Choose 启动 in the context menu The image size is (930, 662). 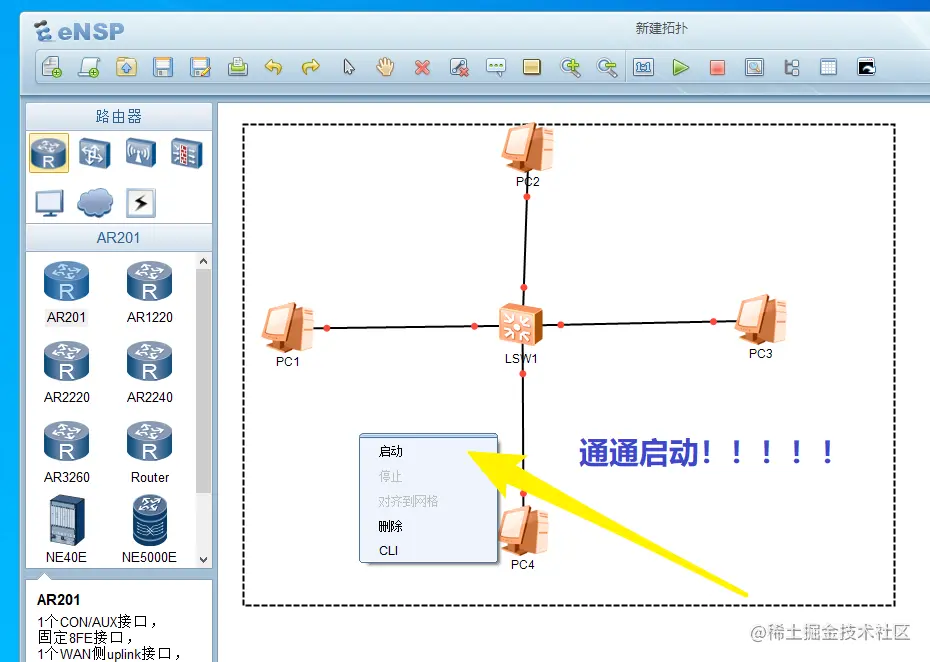click(428, 451)
